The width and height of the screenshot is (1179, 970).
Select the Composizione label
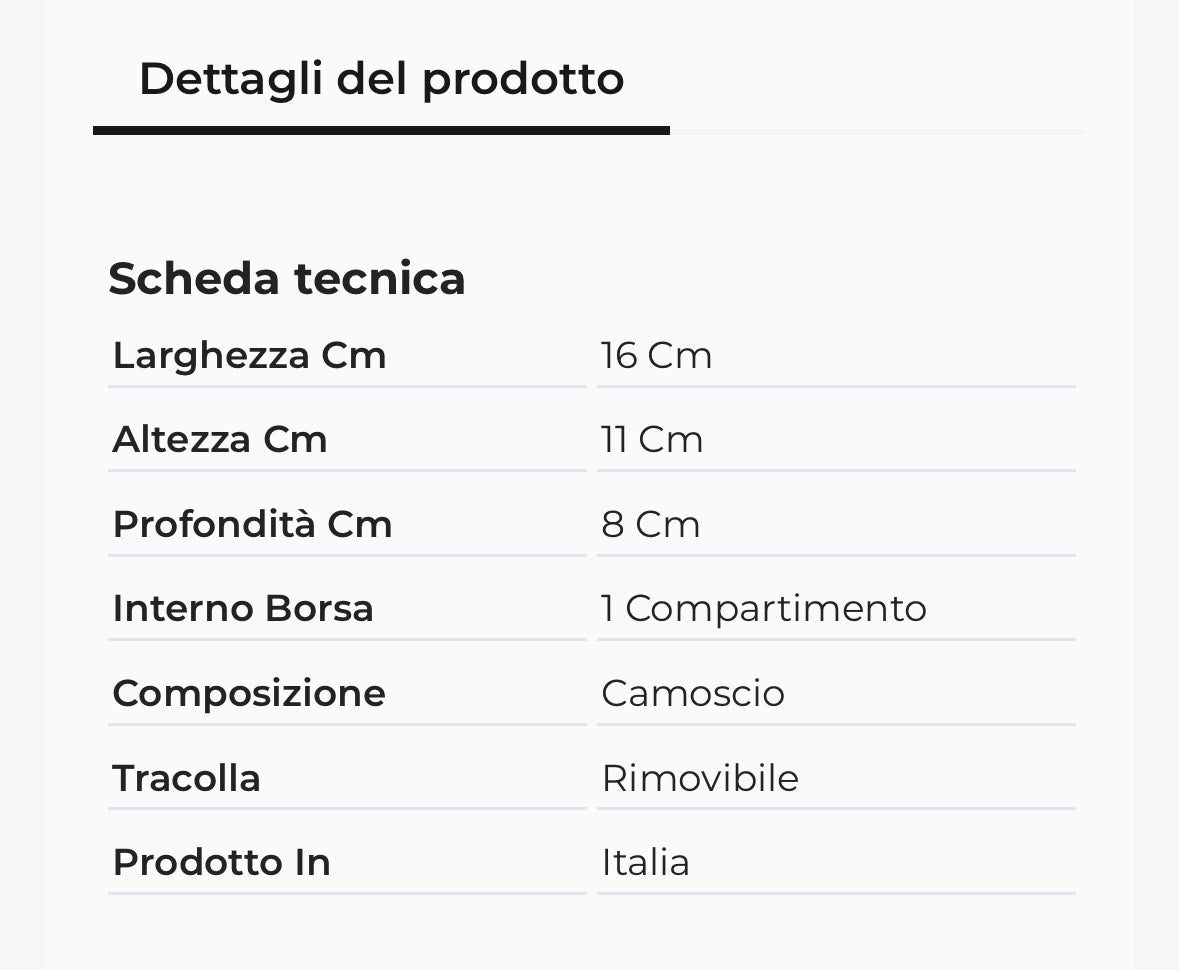click(249, 693)
